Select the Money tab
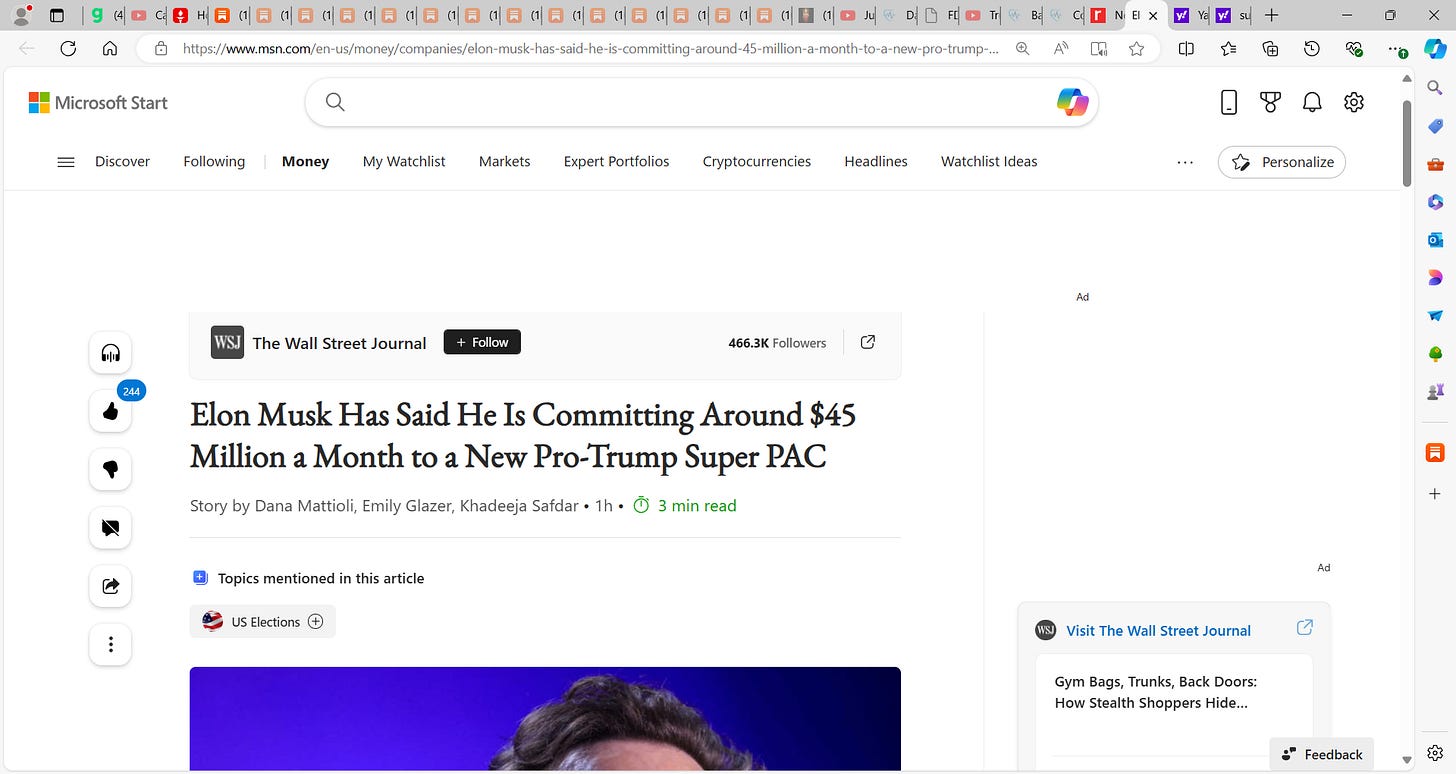 point(305,161)
